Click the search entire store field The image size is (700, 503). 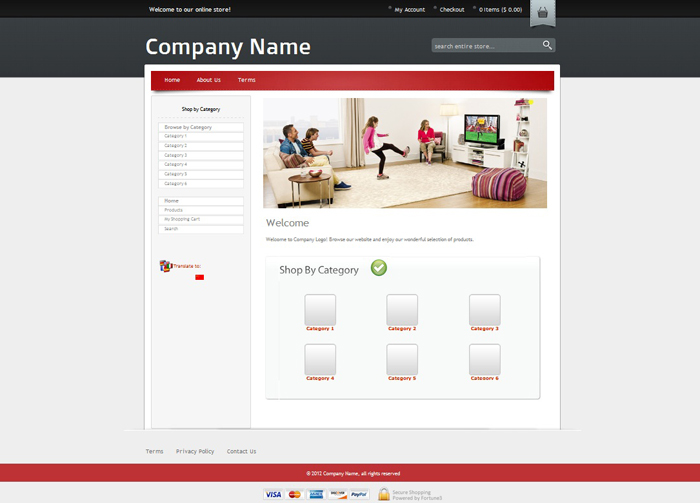coord(485,46)
